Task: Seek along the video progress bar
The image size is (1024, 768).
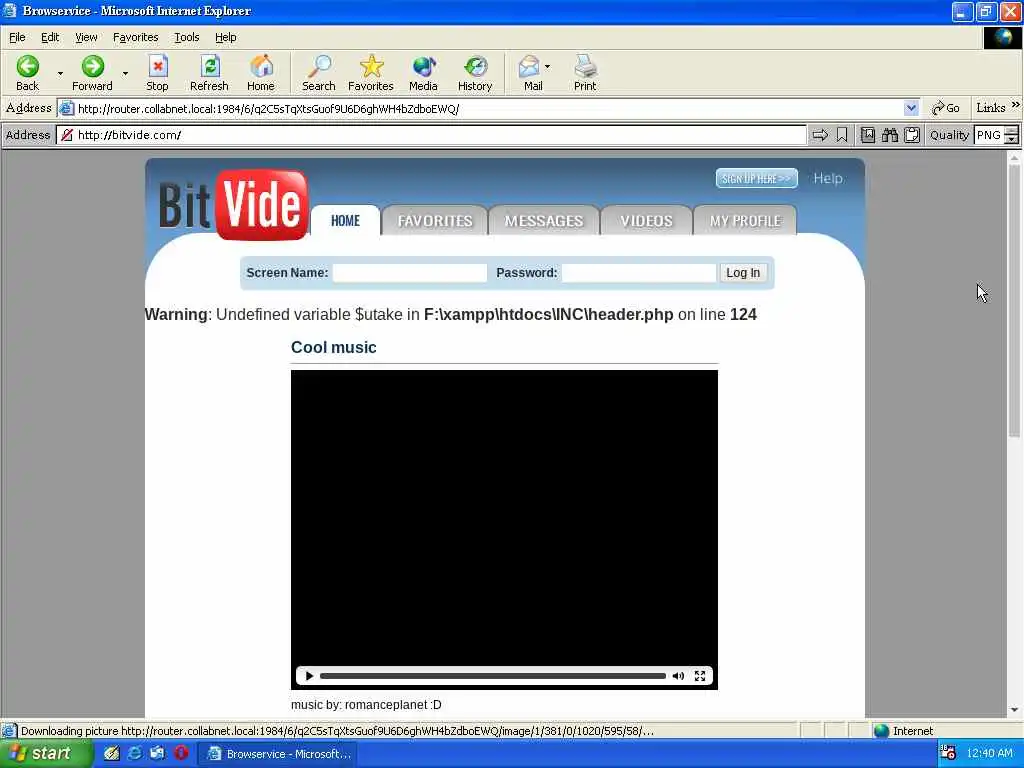Action: click(493, 676)
